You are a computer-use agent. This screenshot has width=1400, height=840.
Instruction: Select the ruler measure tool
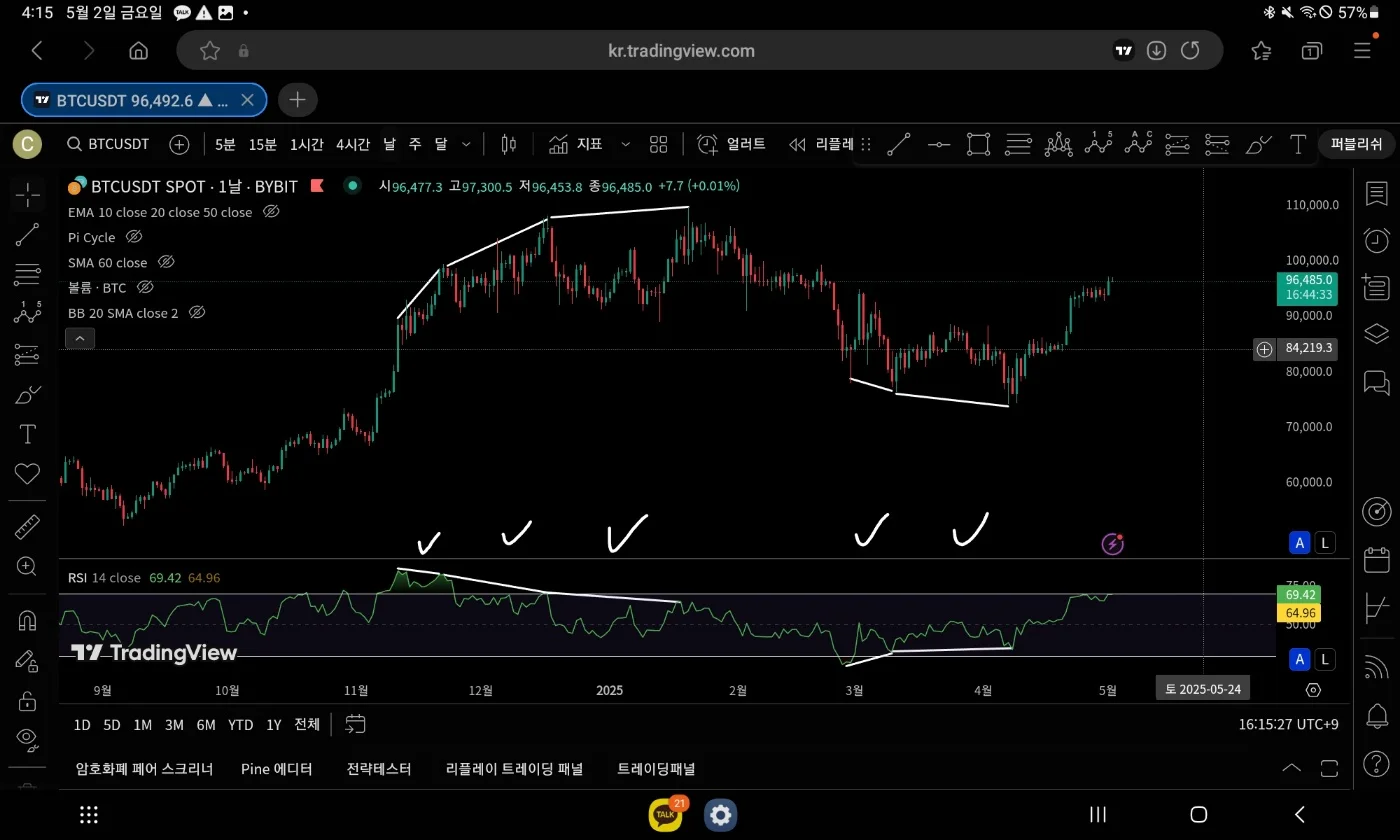[27, 527]
